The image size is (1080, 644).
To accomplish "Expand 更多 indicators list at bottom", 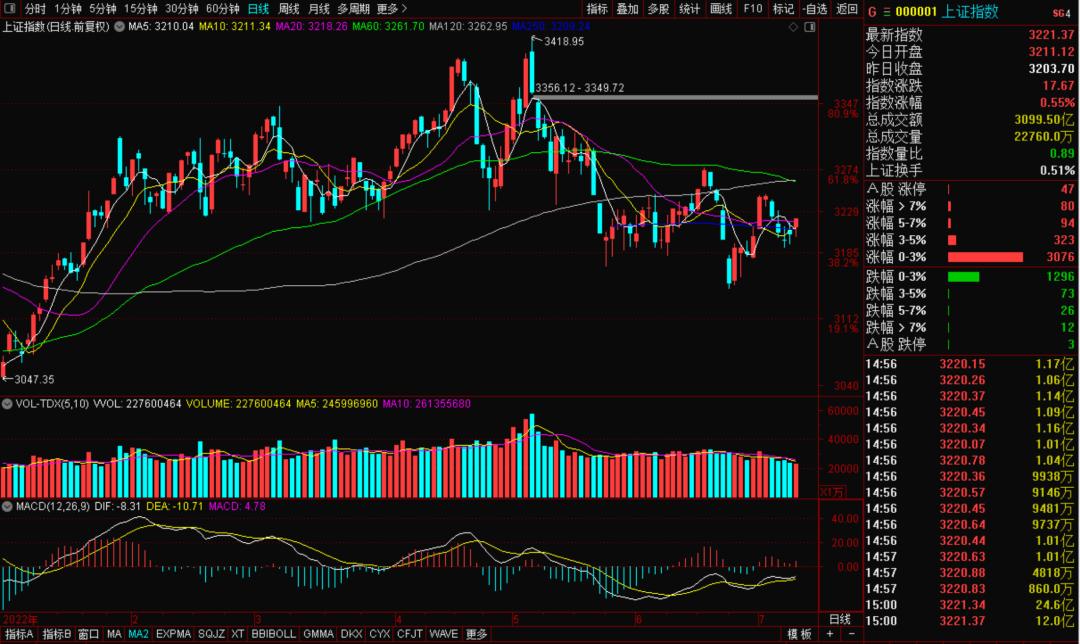I will [477, 634].
